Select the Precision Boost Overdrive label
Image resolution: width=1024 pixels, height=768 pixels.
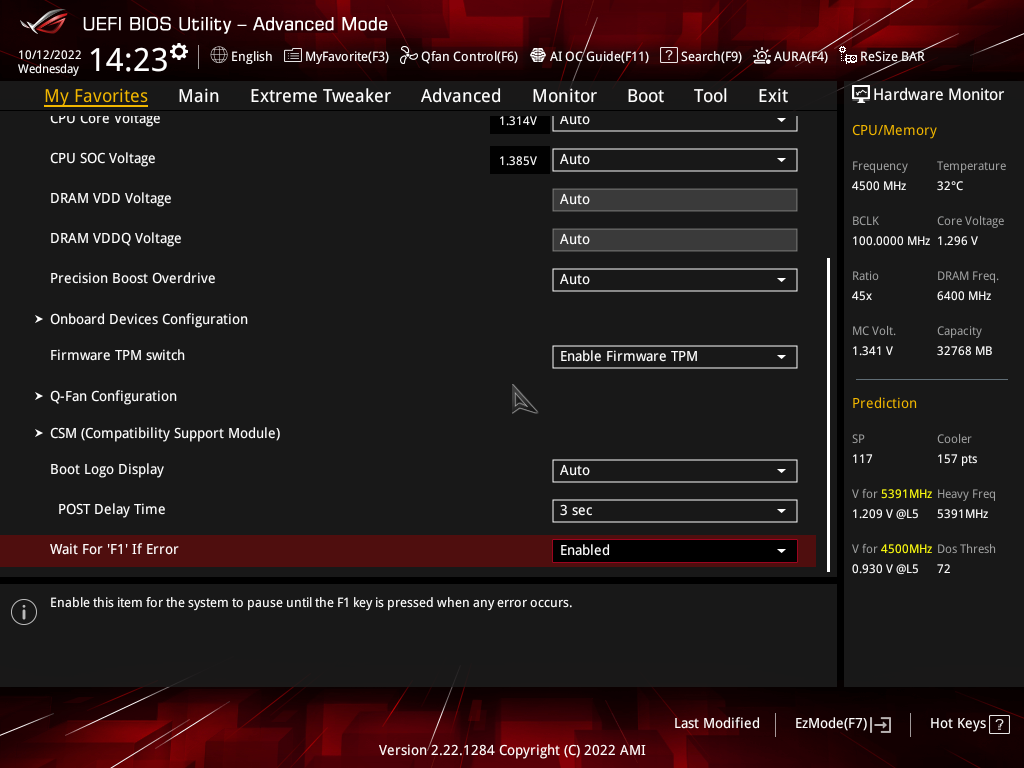(133, 279)
